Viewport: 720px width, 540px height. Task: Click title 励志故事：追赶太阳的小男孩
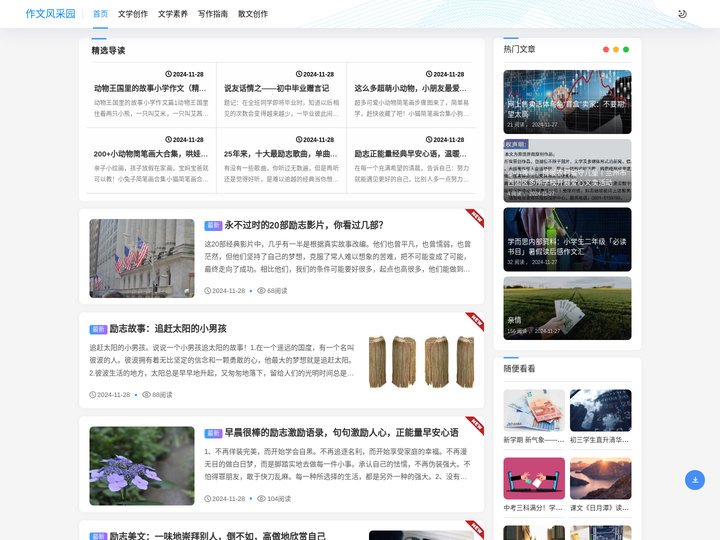pos(168,329)
